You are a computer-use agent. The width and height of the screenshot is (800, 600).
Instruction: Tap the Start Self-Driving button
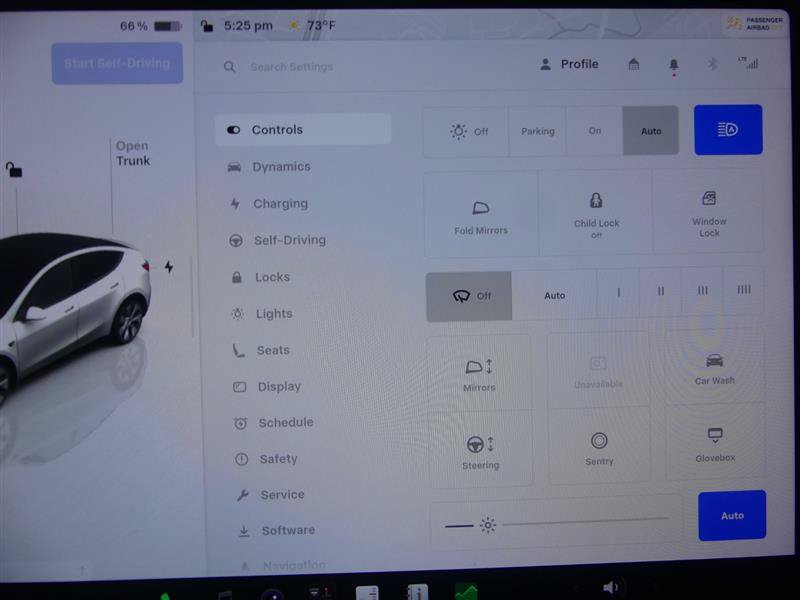(x=117, y=63)
